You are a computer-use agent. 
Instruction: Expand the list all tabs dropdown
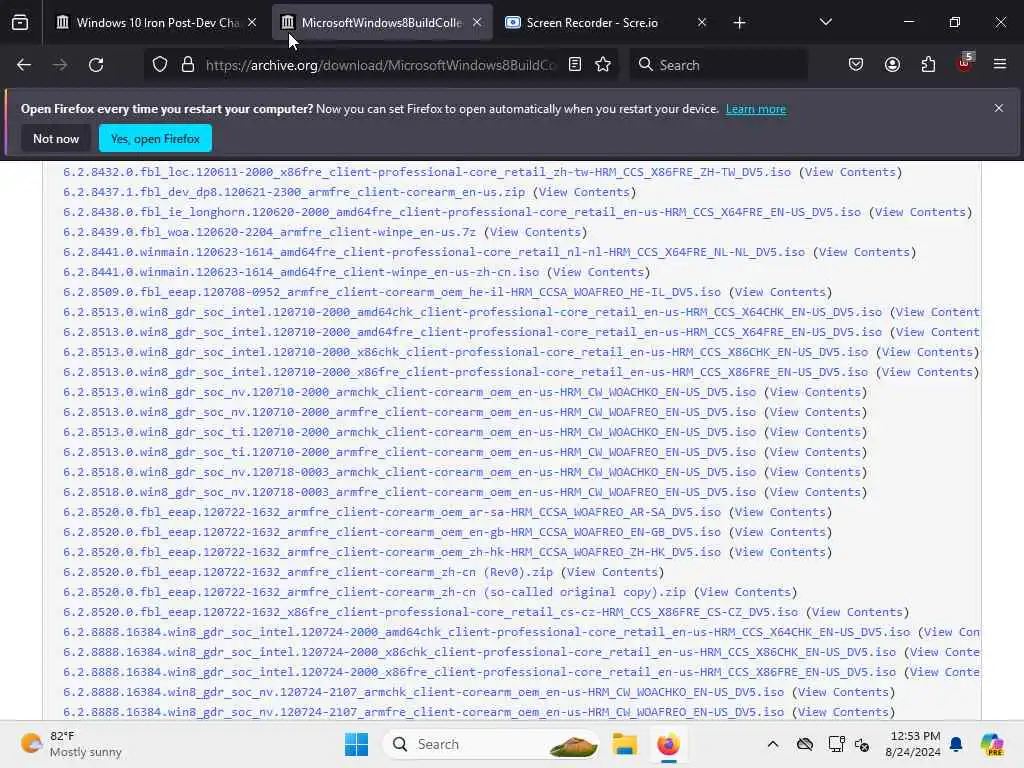825,23
